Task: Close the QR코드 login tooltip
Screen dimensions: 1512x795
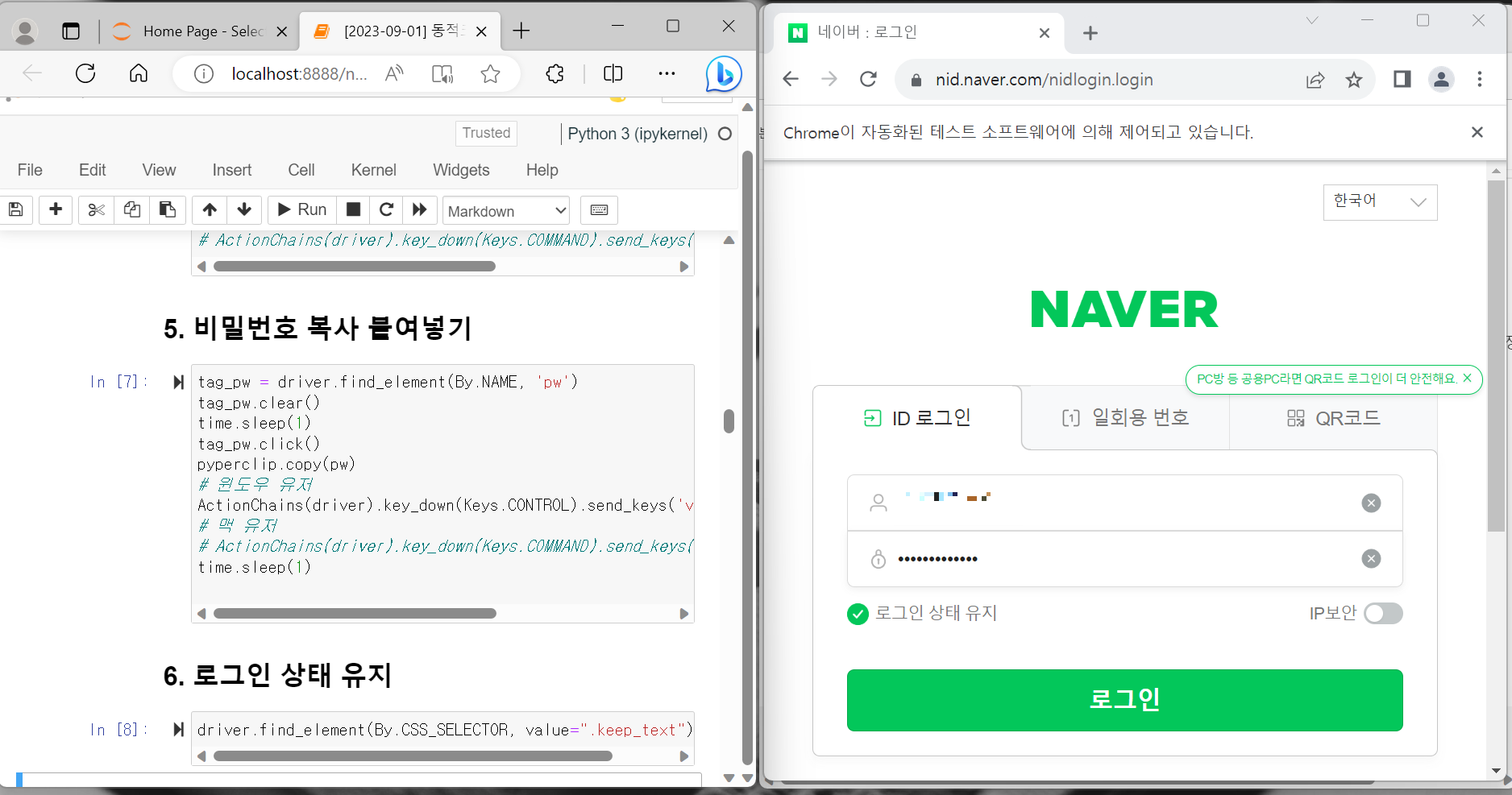Action: [1467, 378]
